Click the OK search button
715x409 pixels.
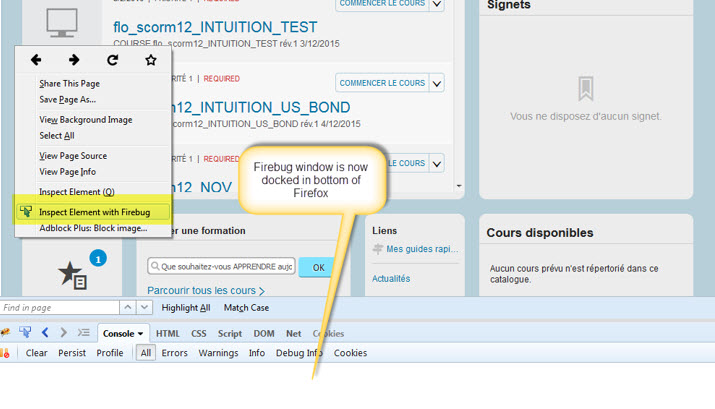pyautogui.click(x=318, y=268)
